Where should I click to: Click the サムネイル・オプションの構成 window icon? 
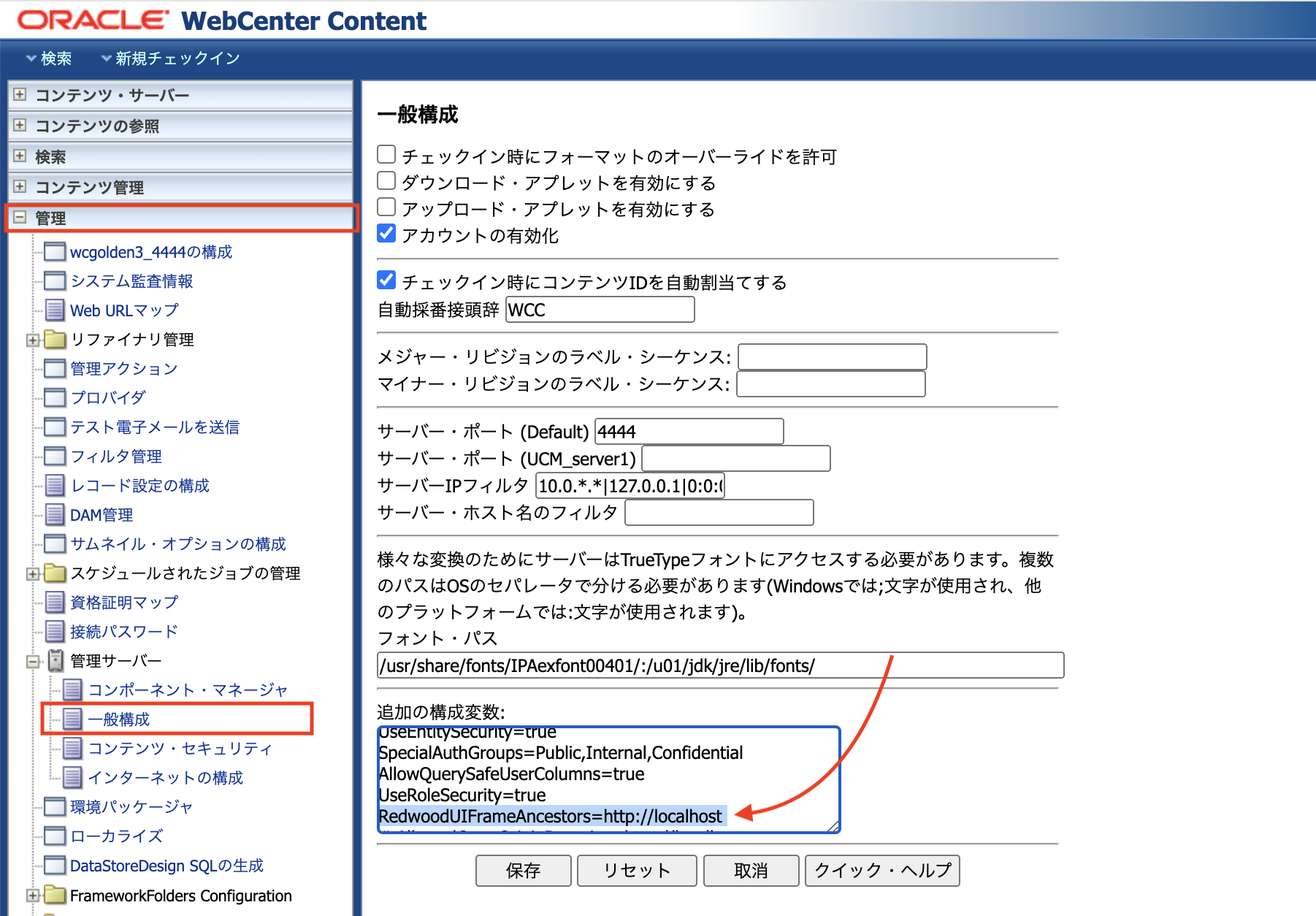pos(55,544)
